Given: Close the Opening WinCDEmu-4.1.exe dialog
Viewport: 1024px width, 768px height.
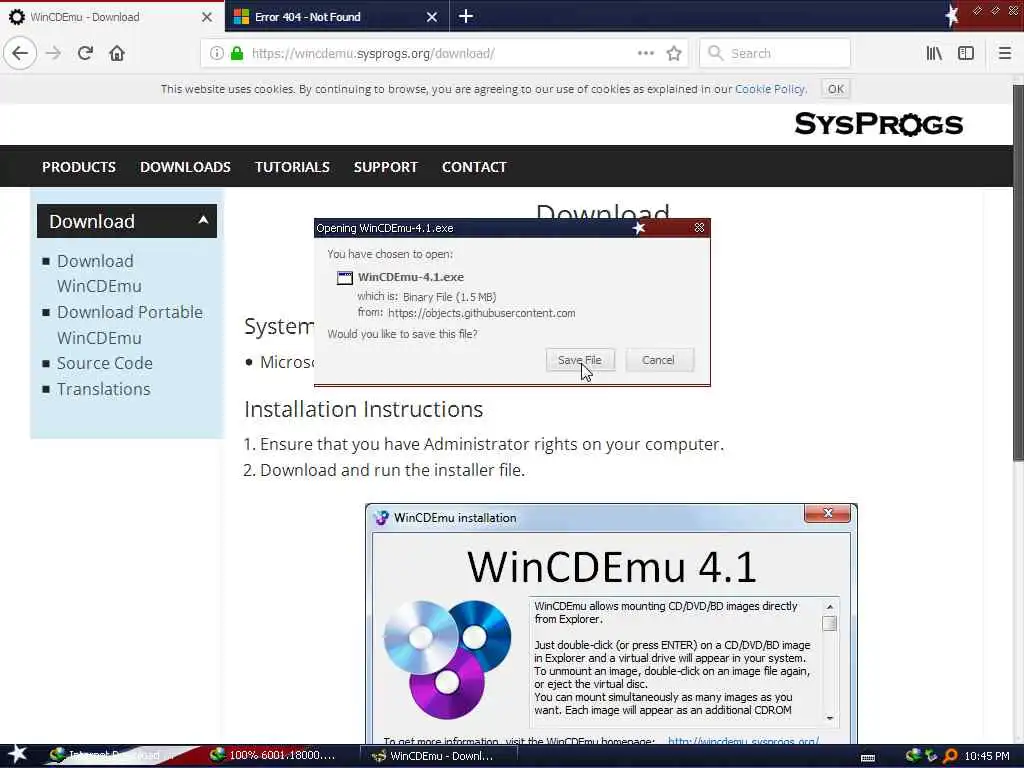Looking at the screenshot, I should click(x=699, y=227).
